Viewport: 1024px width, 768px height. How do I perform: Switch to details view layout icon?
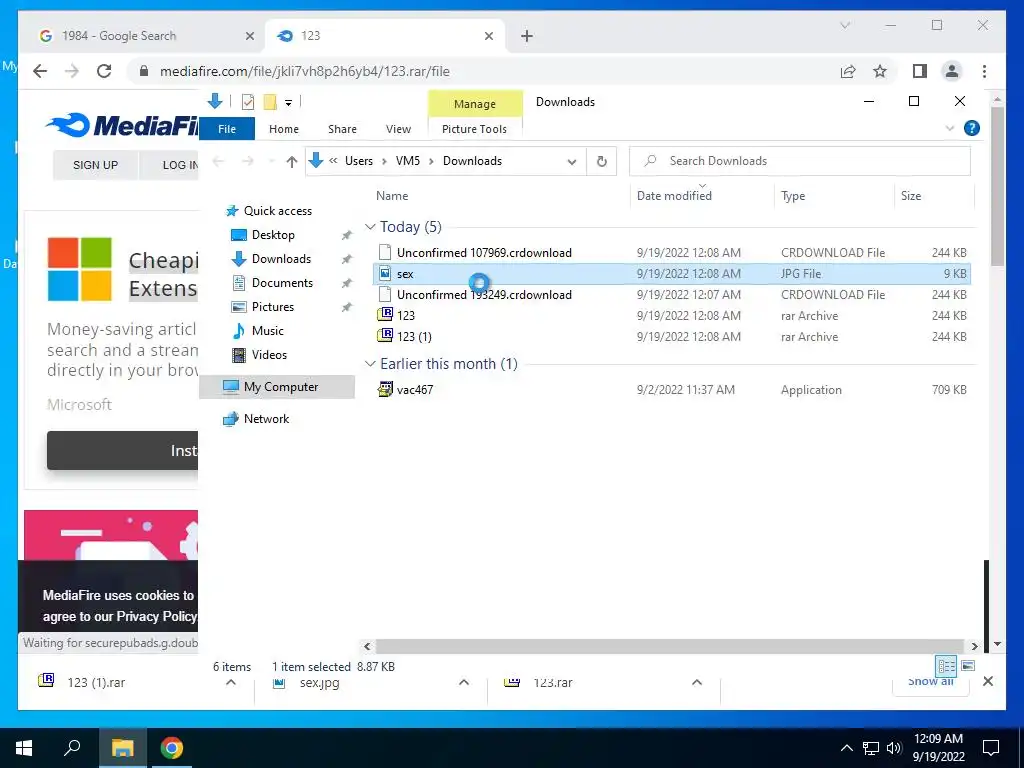point(946,665)
